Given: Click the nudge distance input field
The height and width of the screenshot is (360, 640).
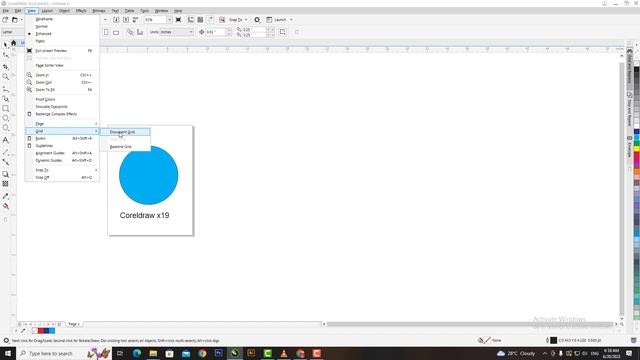Looking at the screenshot, I should [216, 32].
